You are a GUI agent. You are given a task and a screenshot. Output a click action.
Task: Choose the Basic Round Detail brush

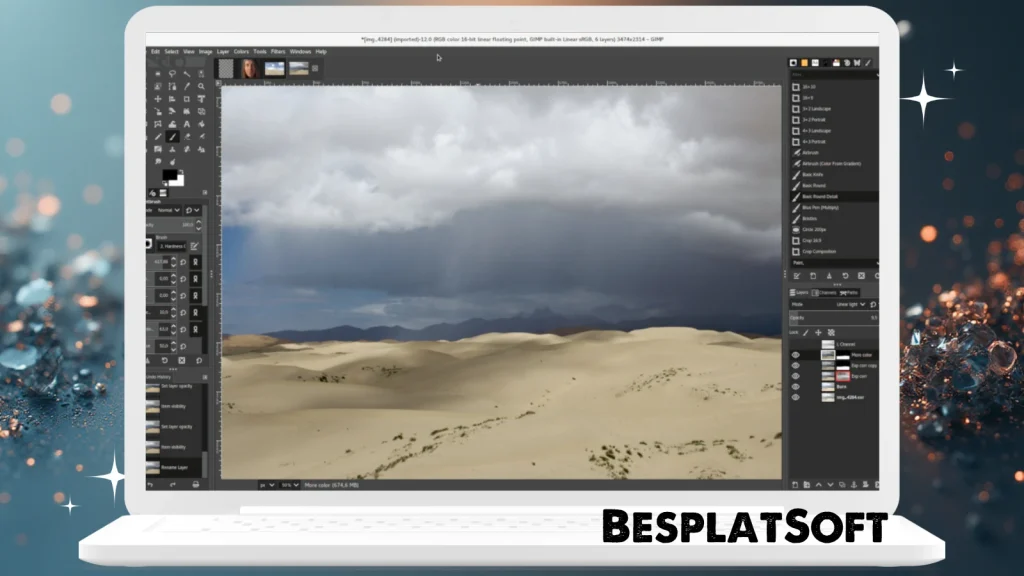point(820,196)
